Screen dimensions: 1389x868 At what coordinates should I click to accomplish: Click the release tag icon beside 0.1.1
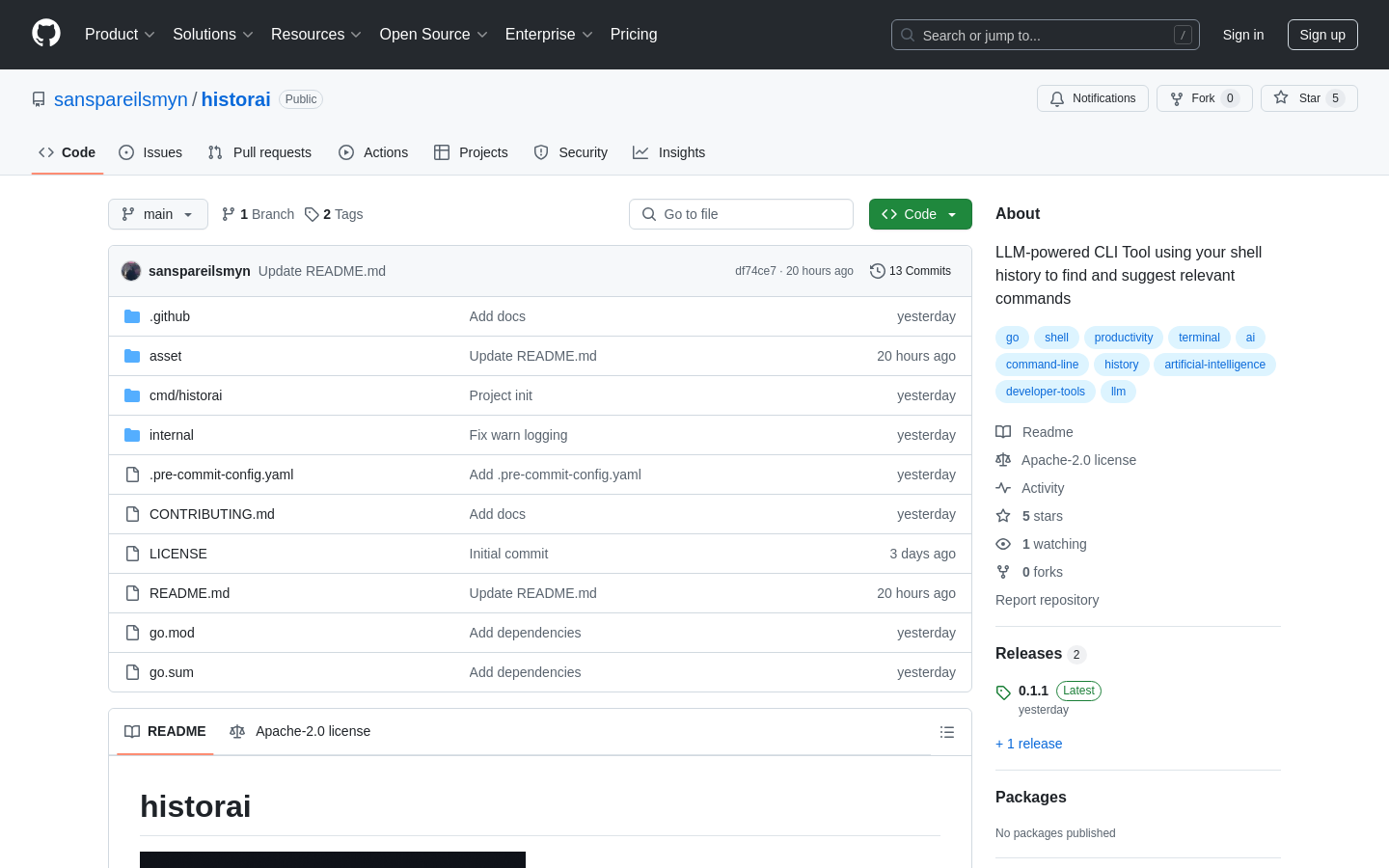tap(1003, 692)
